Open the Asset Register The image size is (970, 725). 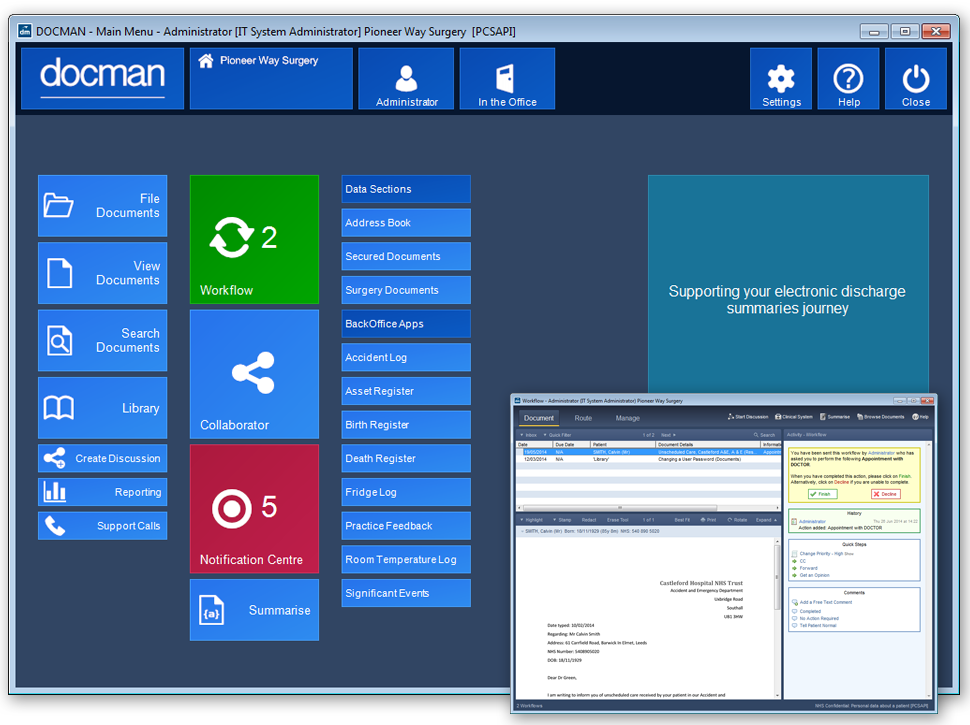click(x=406, y=391)
